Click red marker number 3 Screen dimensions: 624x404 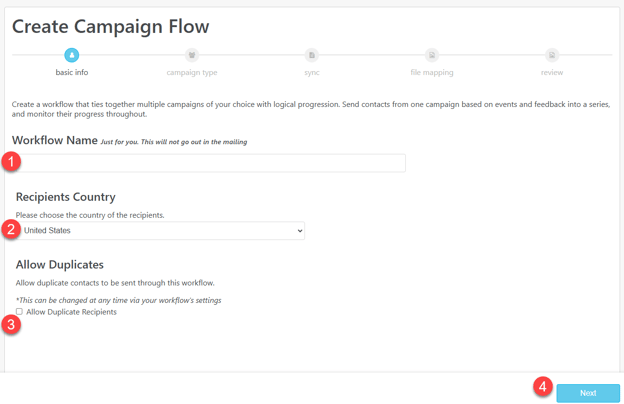pyautogui.click(x=11, y=324)
